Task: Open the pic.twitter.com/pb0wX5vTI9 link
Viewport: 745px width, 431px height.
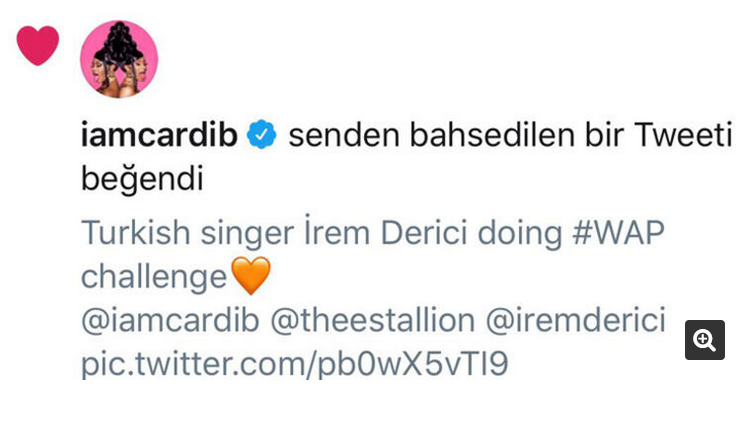Action: [294, 365]
